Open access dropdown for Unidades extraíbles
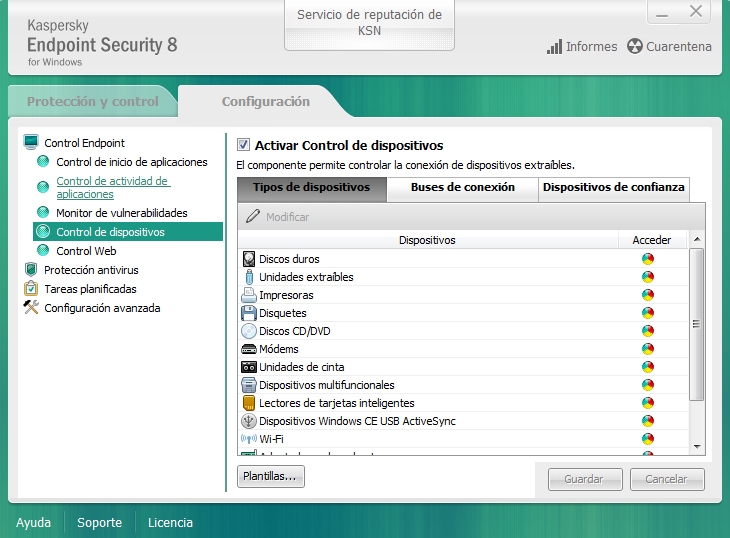The image size is (730, 538). [x=648, y=277]
